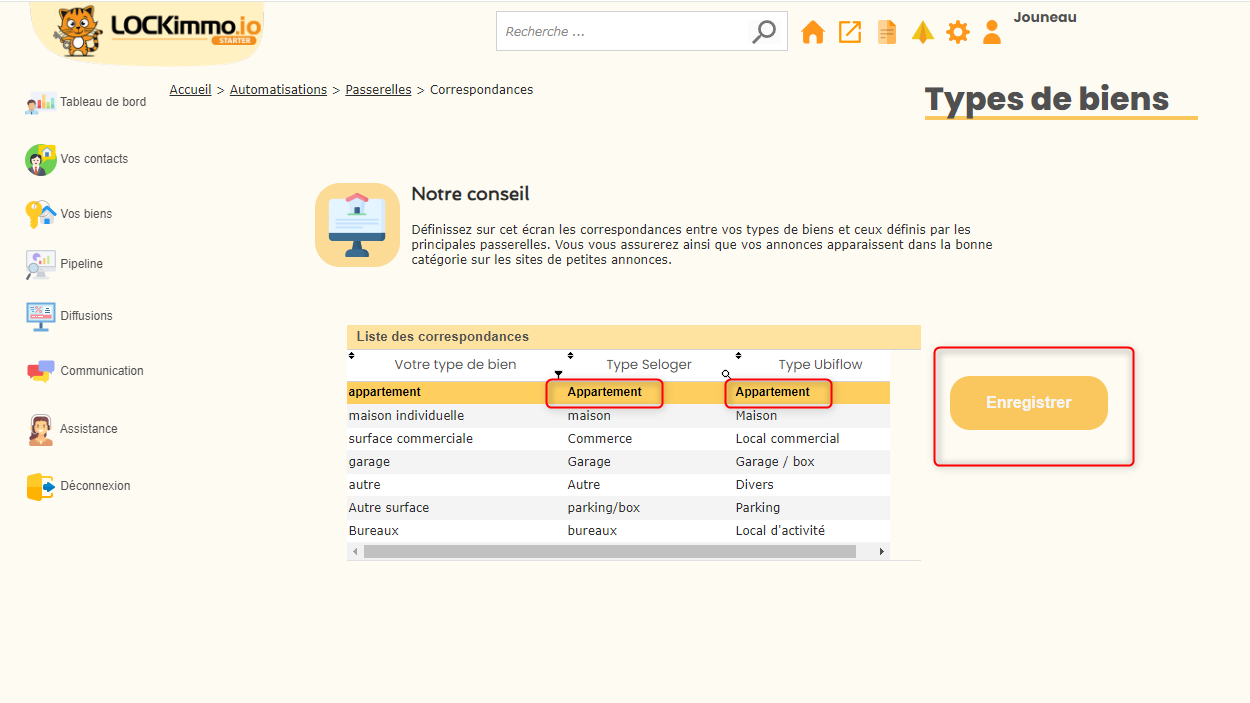Select the Bureaux row
The image size is (1250, 703).
618,531
